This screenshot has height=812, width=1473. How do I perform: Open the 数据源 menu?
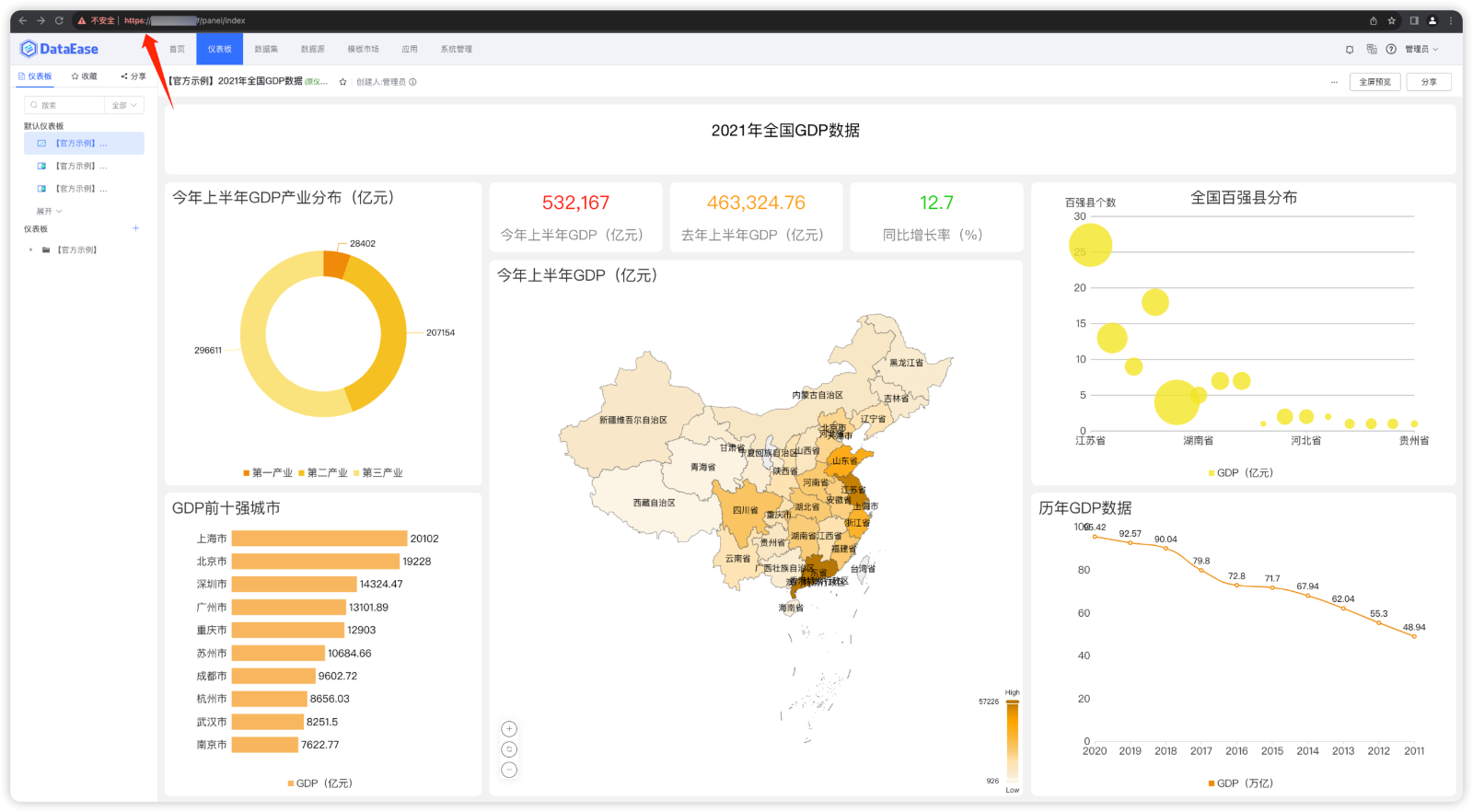pos(312,49)
